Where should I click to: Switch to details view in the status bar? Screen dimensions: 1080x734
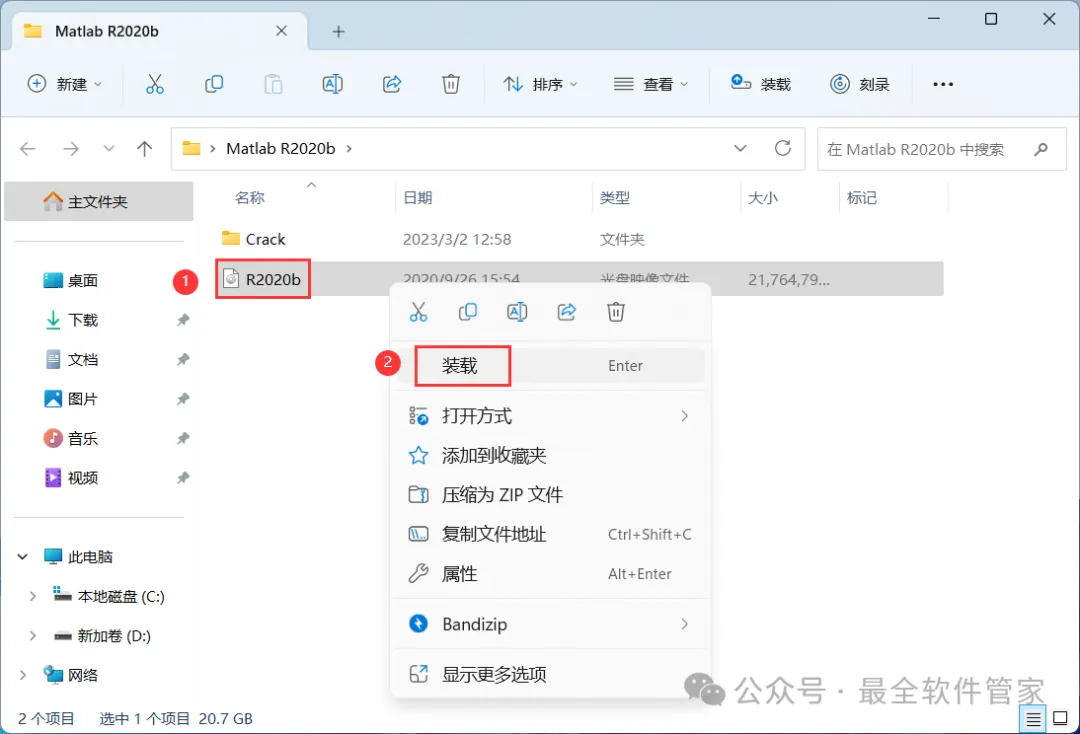[x=1033, y=719]
